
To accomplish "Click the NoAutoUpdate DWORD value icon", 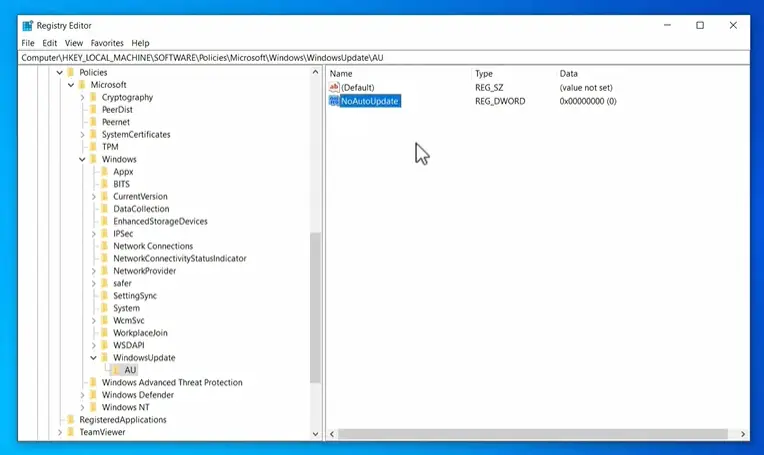I will coord(334,101).
